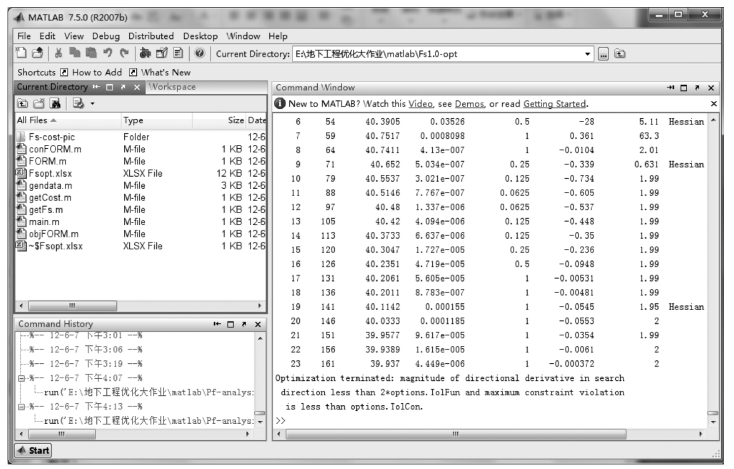Select the main.m file
The width and height of the screenshot is (734, 469).
click(44, 222)
